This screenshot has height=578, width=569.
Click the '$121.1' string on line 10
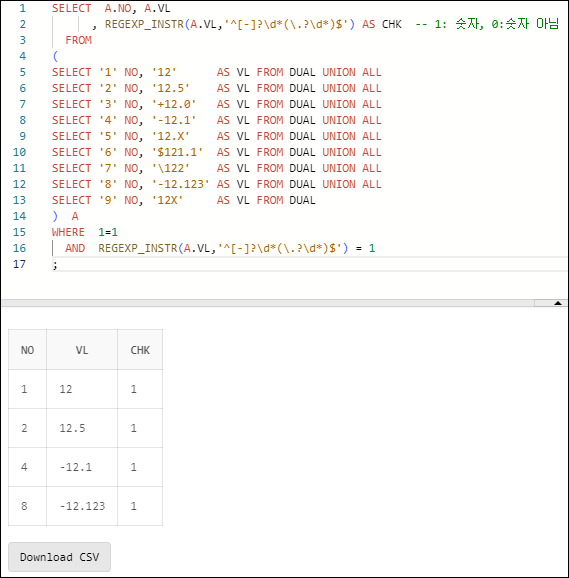[177, 152]
